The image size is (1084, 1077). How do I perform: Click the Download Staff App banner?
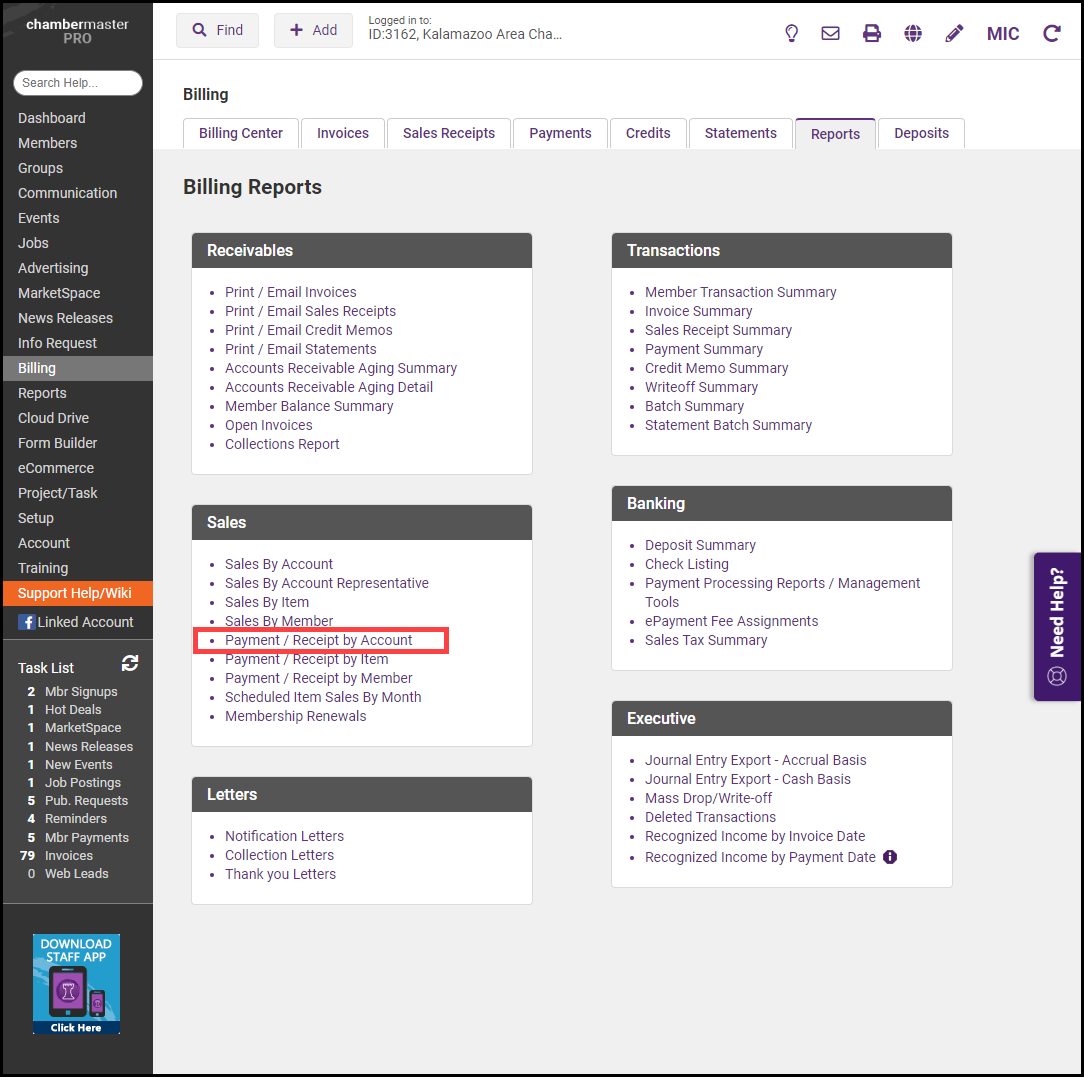[x=76, y=984]
